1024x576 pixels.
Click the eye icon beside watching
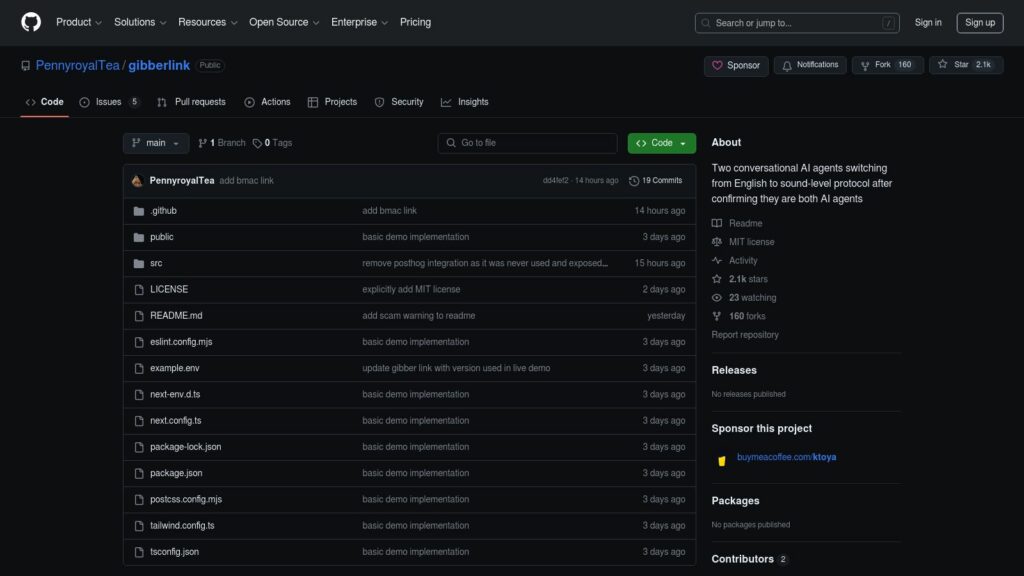pyautogui.click(x=717, y=298)
